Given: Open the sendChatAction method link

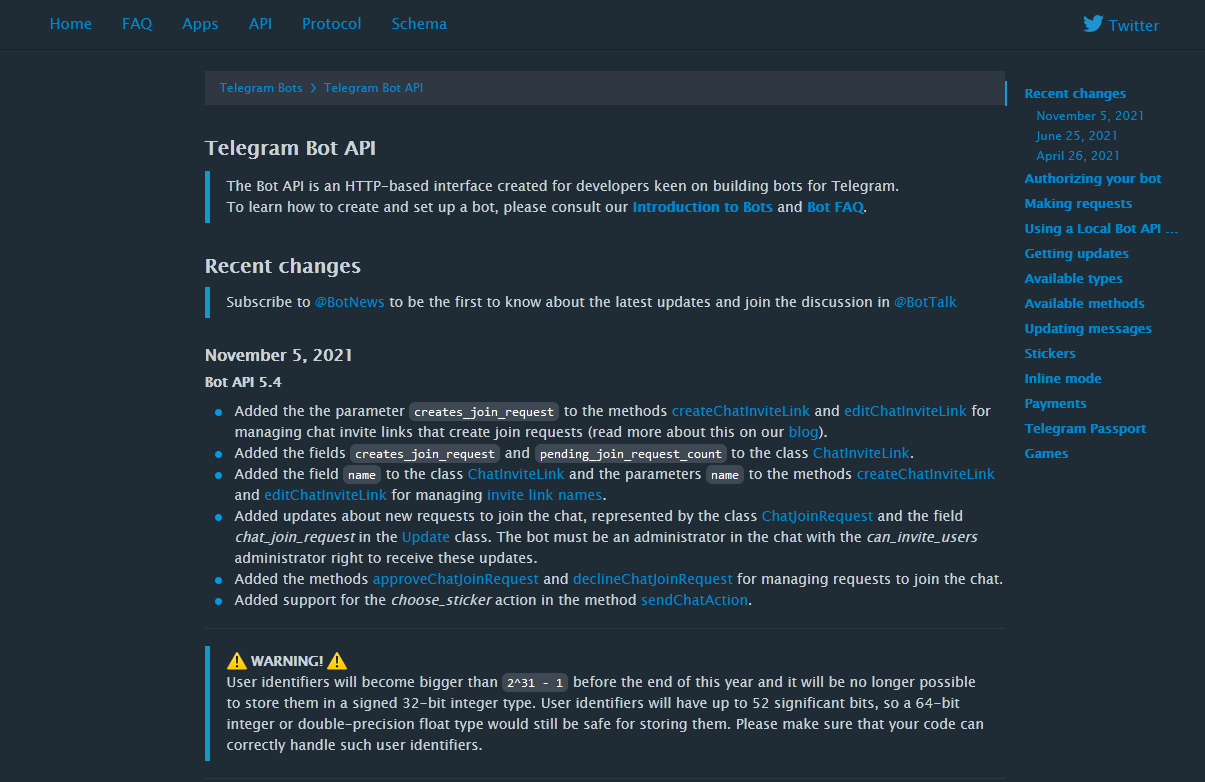Looking at the screenshot, I should point(694,600).
